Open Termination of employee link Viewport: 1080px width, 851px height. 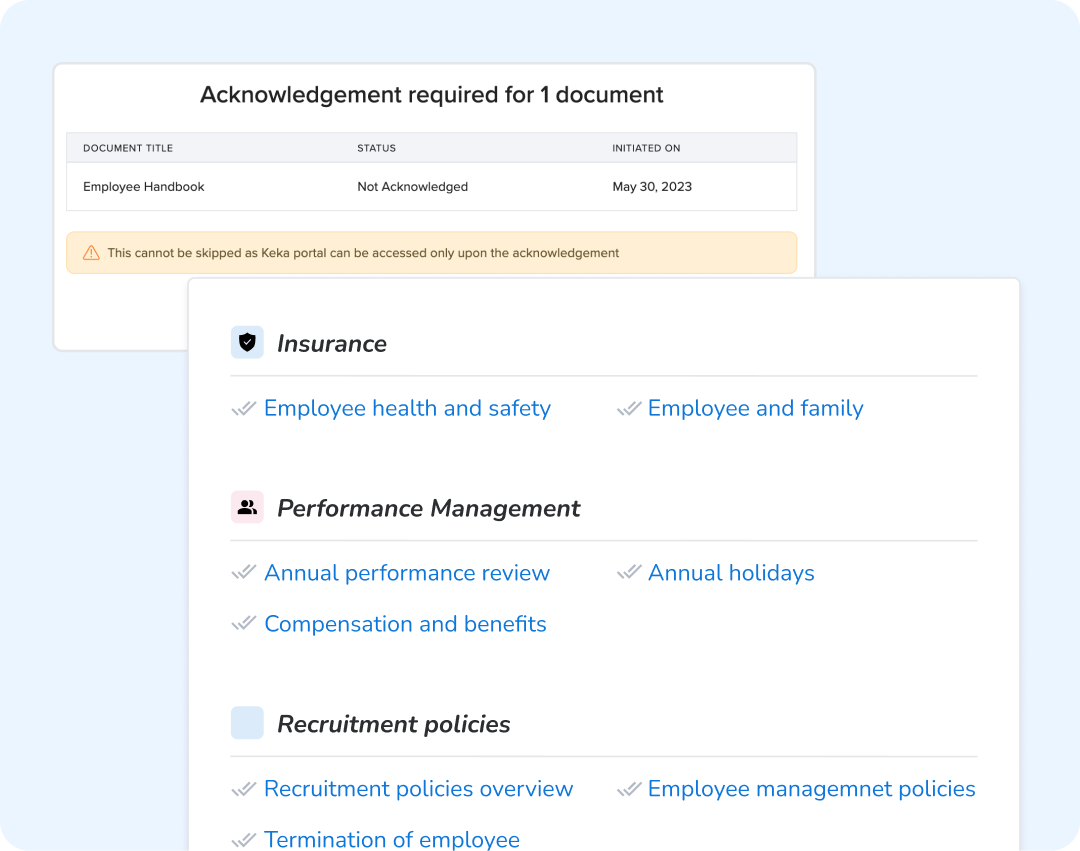[392, 839]
